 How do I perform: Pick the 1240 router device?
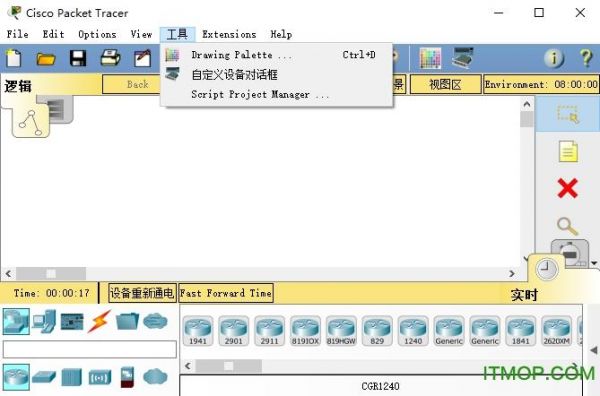tap(413, 331)
